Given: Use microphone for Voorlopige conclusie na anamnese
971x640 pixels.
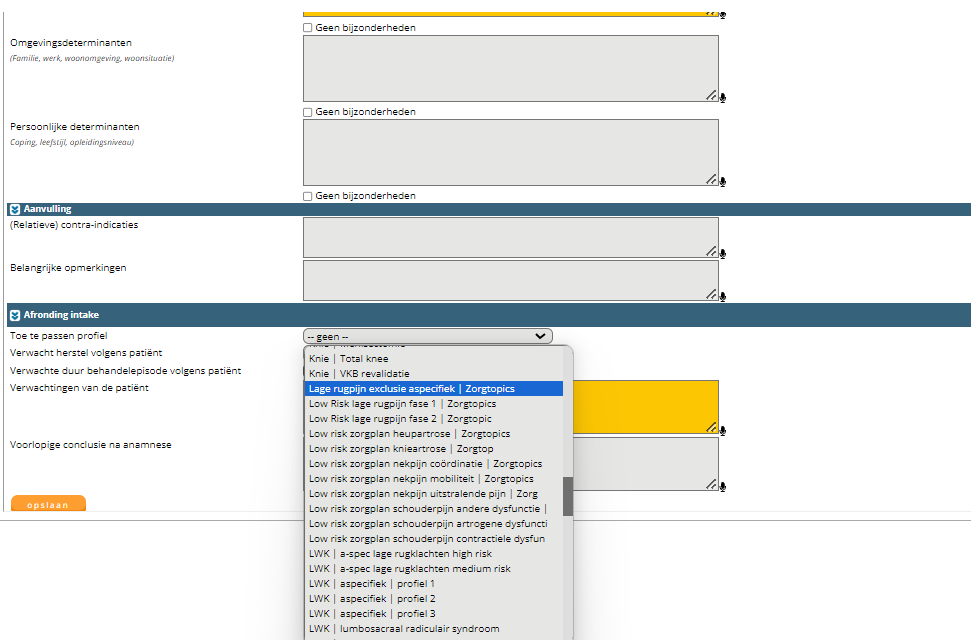Looking at the screenshot, I should pos(723,487).
